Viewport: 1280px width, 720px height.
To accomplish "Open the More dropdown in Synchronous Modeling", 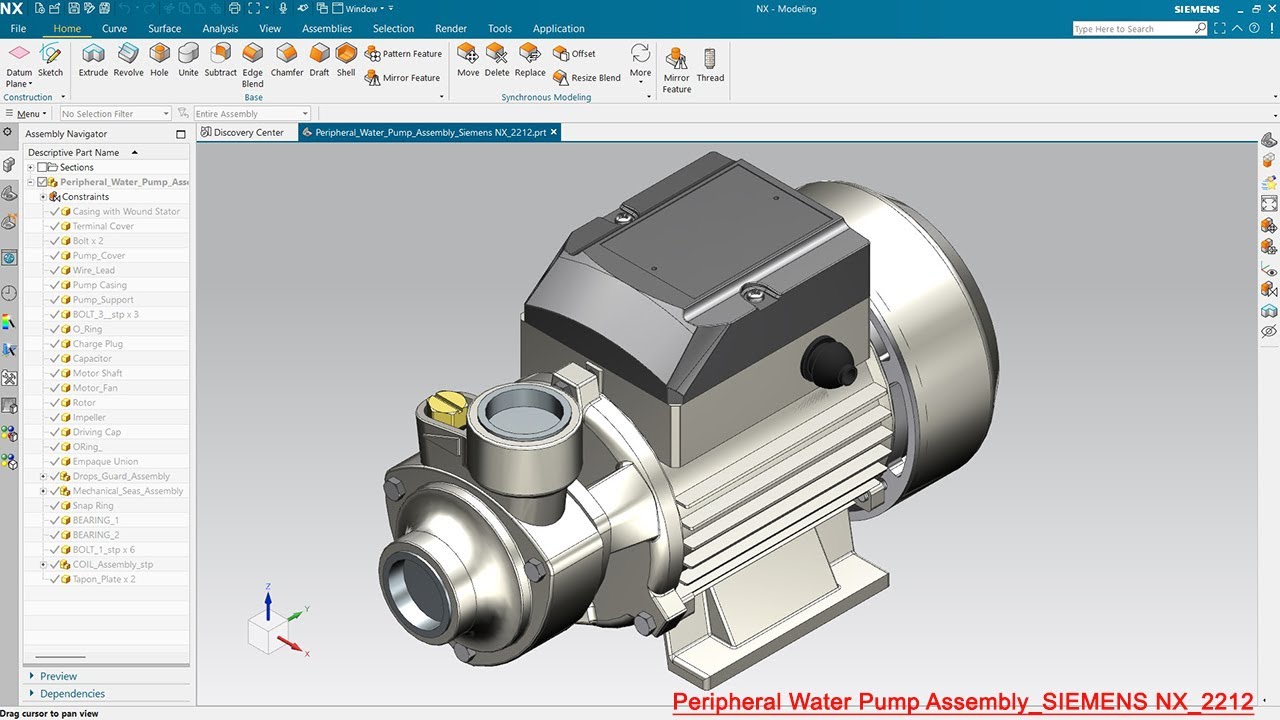I will tap(640, 62).
